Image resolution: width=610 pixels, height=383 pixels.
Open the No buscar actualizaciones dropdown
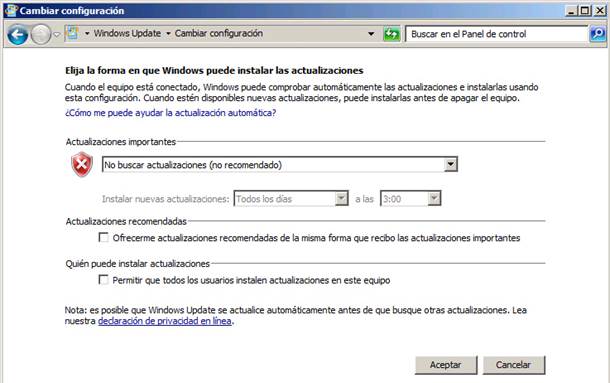279,165
